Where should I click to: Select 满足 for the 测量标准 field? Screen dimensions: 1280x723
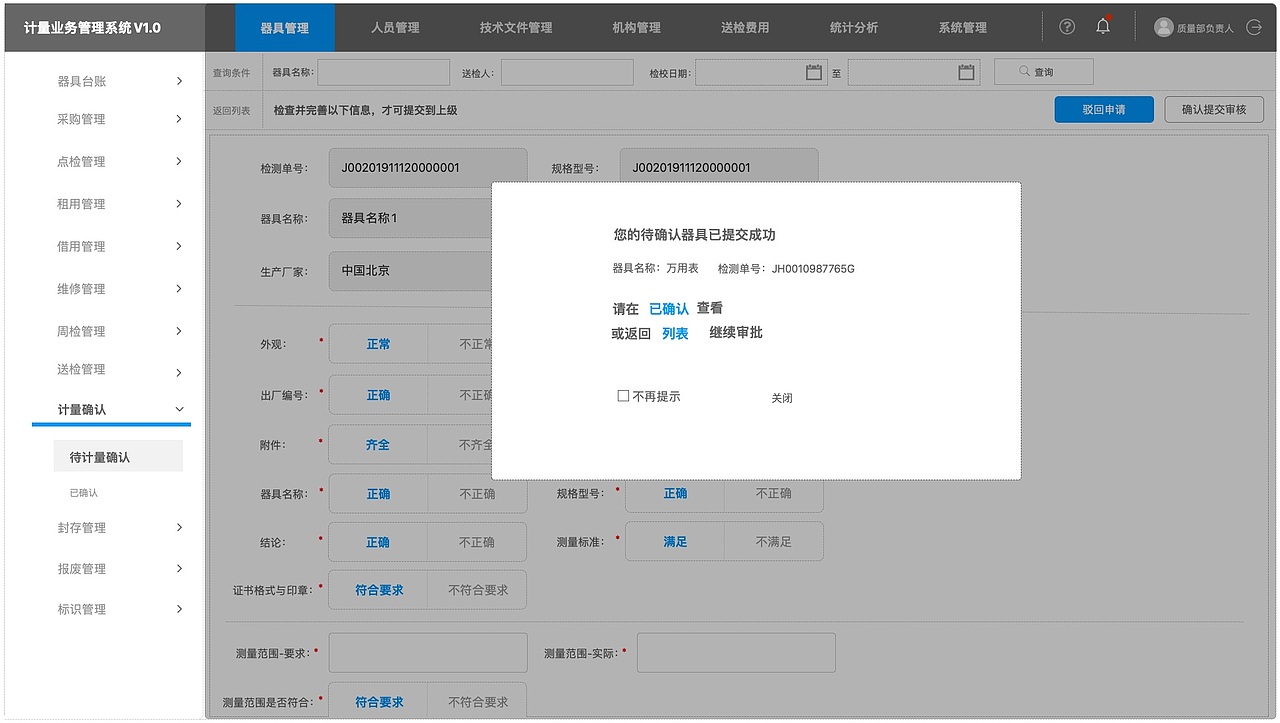(x=674, y=541)
